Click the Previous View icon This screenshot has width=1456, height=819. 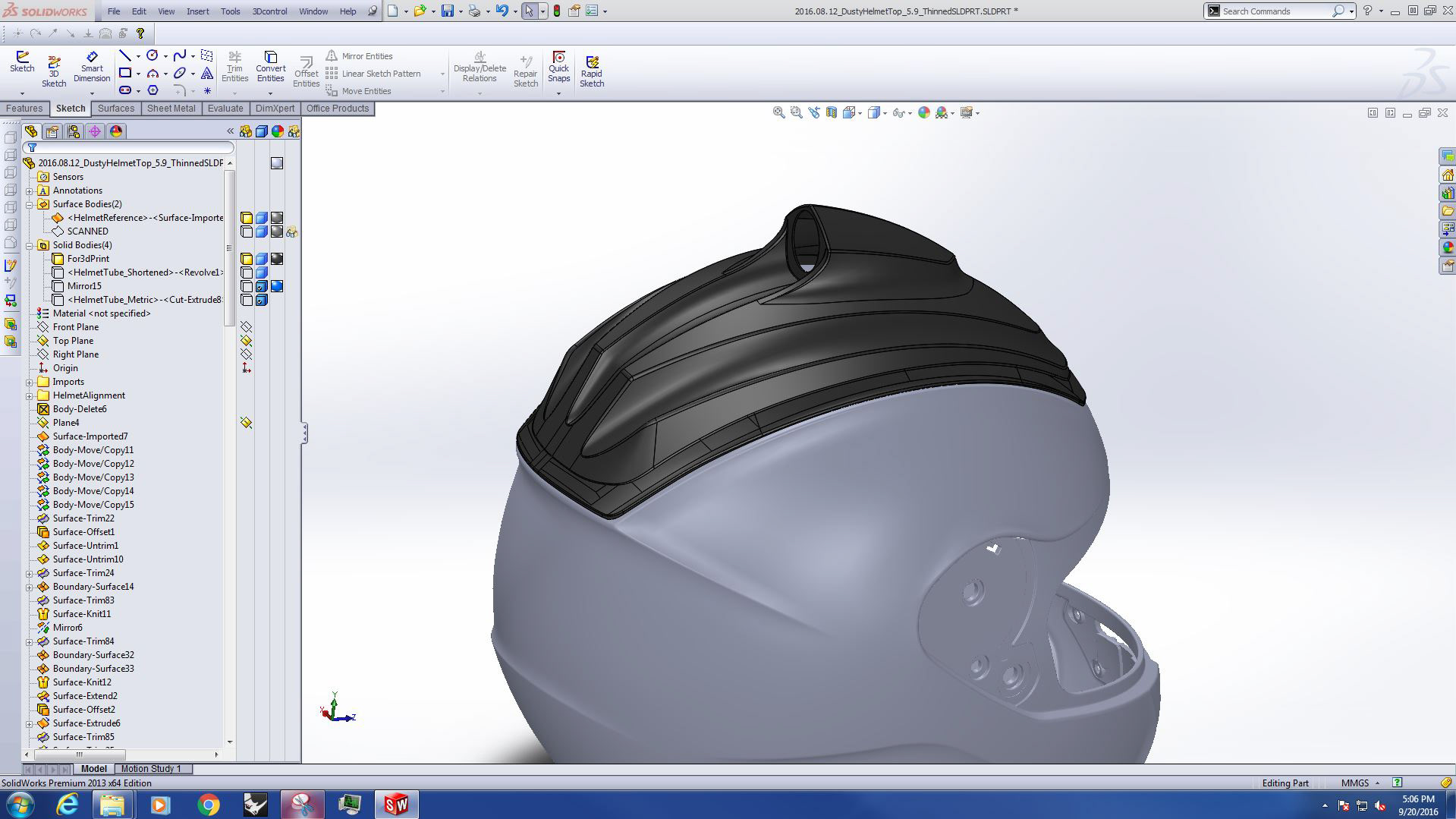point(814,112)
